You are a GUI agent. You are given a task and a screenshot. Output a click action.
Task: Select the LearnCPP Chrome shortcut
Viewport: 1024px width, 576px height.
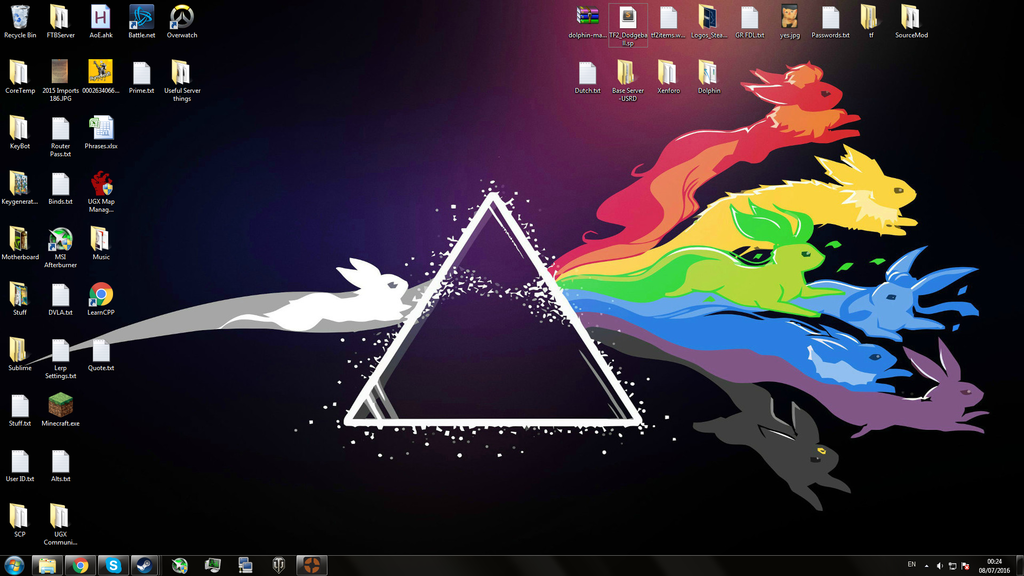click(101, 299)
